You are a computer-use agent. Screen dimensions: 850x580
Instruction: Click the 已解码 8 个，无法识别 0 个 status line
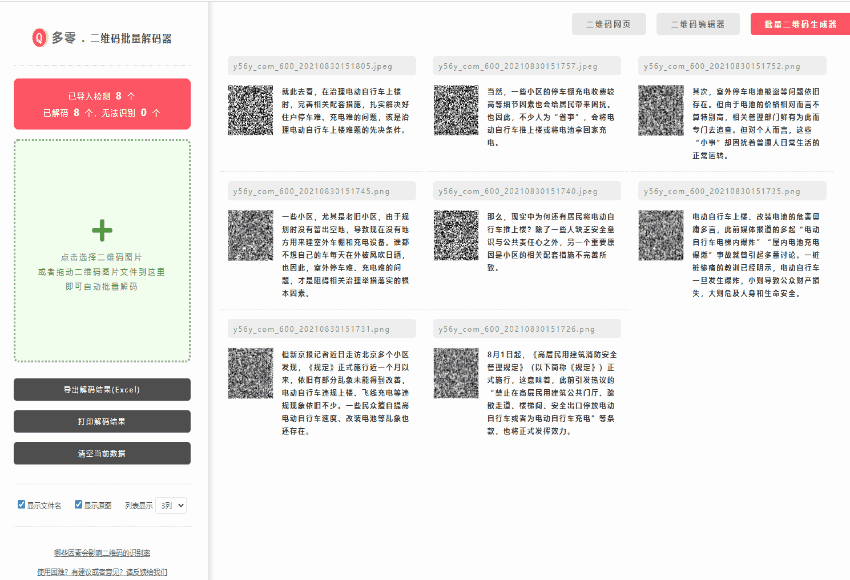pos(102,113)
